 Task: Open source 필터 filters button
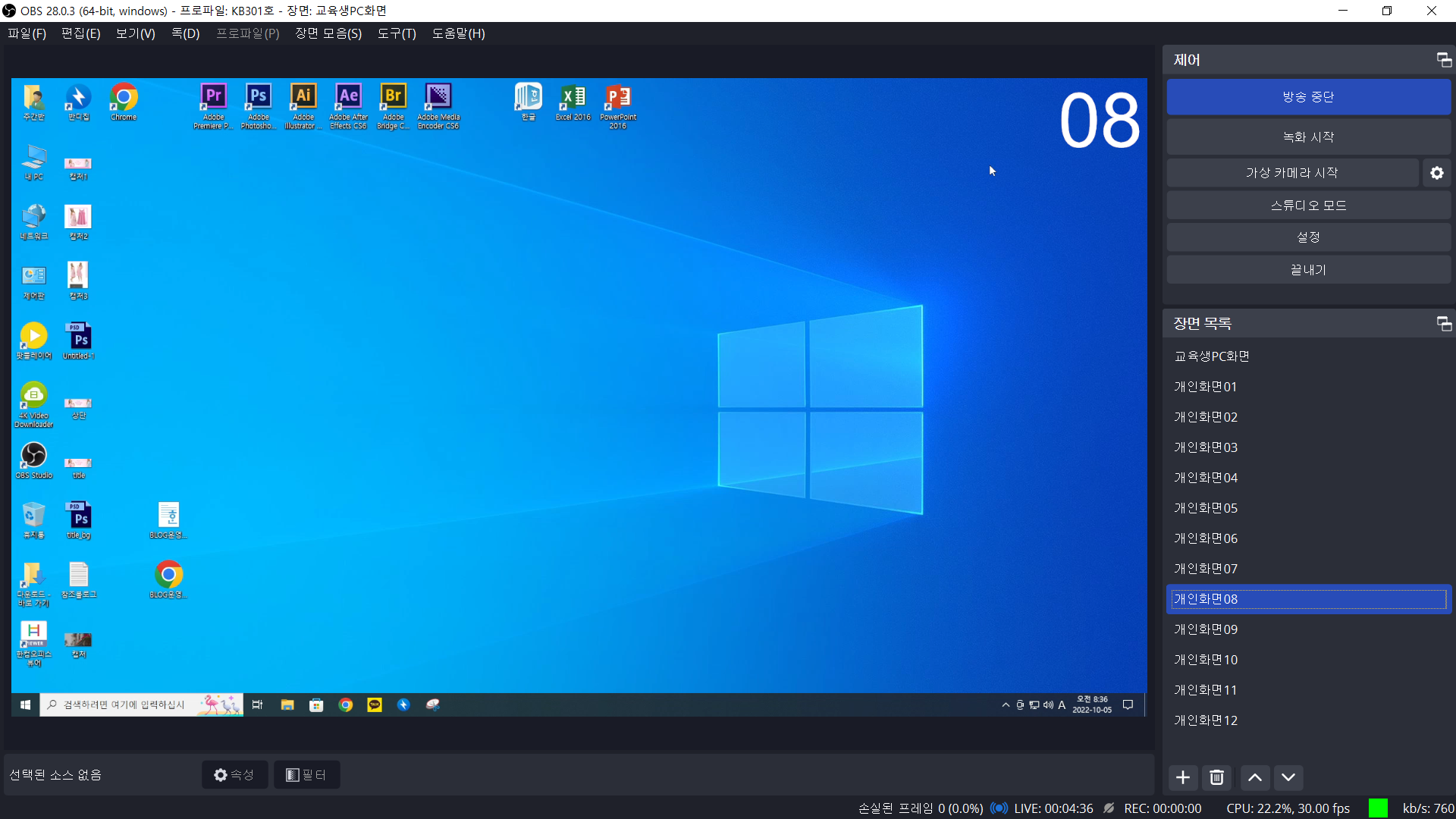click(x=306, y=774)
